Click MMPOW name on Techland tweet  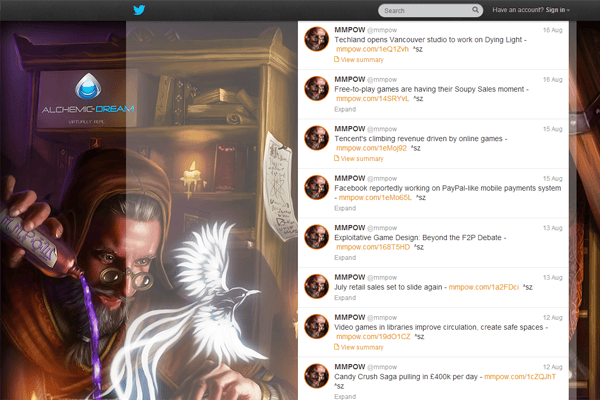pyautogui.click(x=350, y=30)
